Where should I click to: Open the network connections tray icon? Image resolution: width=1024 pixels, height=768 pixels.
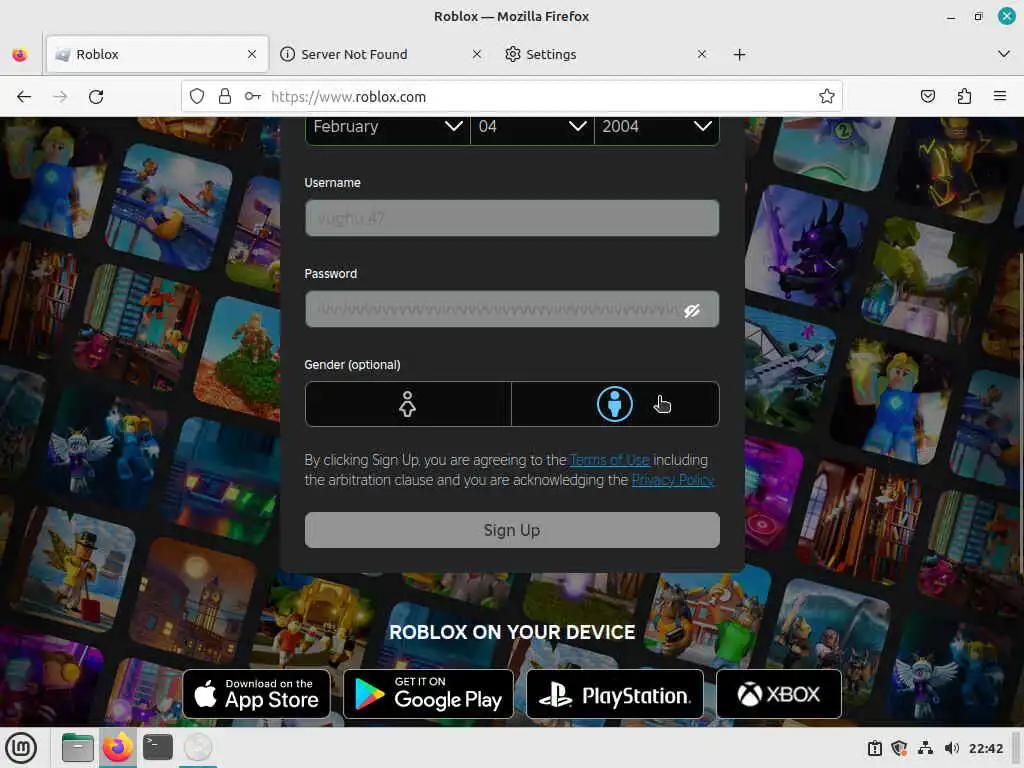pyautogui.click(x=925, y=748)
